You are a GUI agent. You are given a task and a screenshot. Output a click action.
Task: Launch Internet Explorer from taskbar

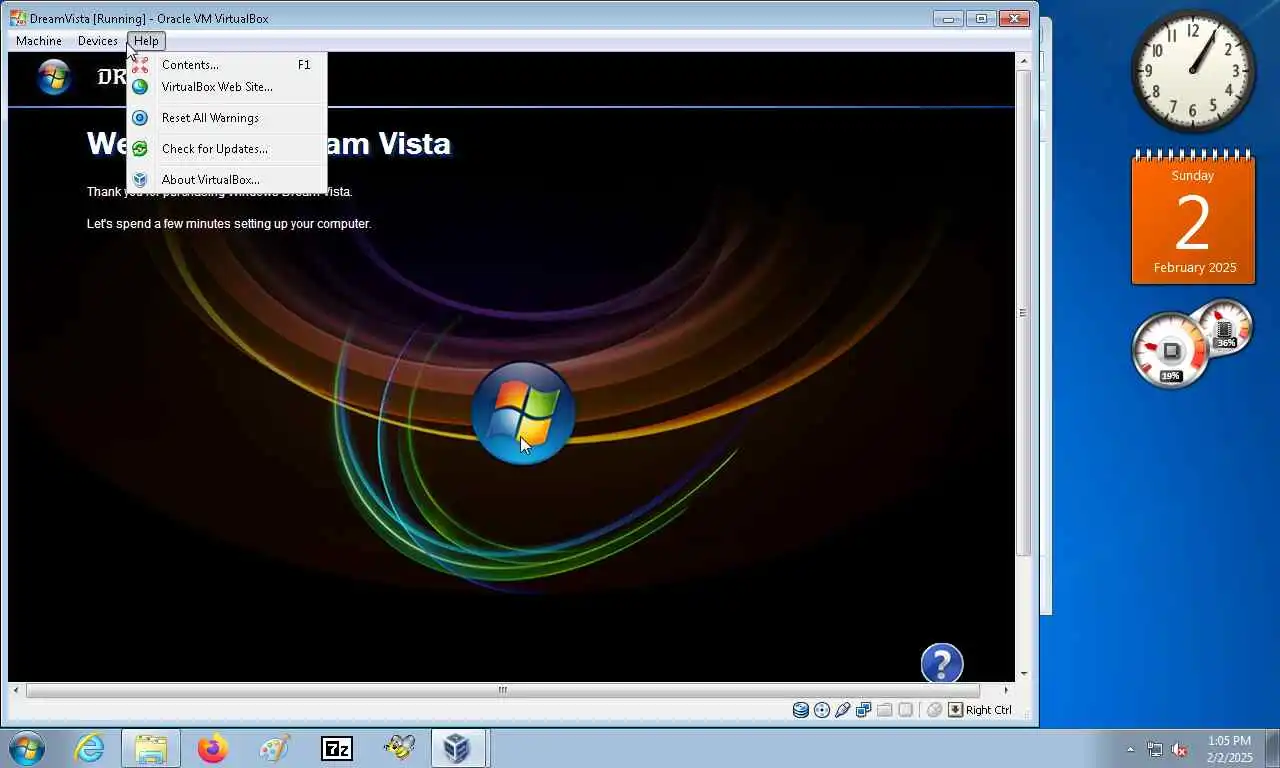click(89, 748)
